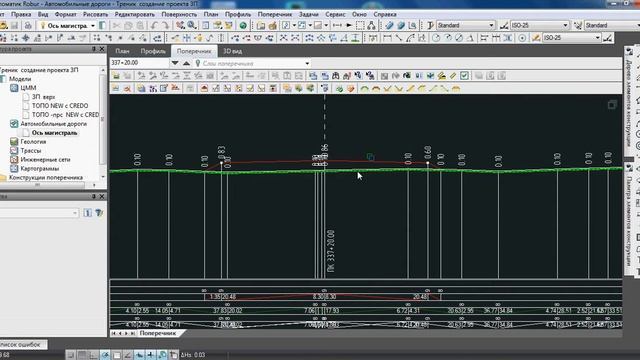
Task: Click the center mark circle icon
Action: 522,38
